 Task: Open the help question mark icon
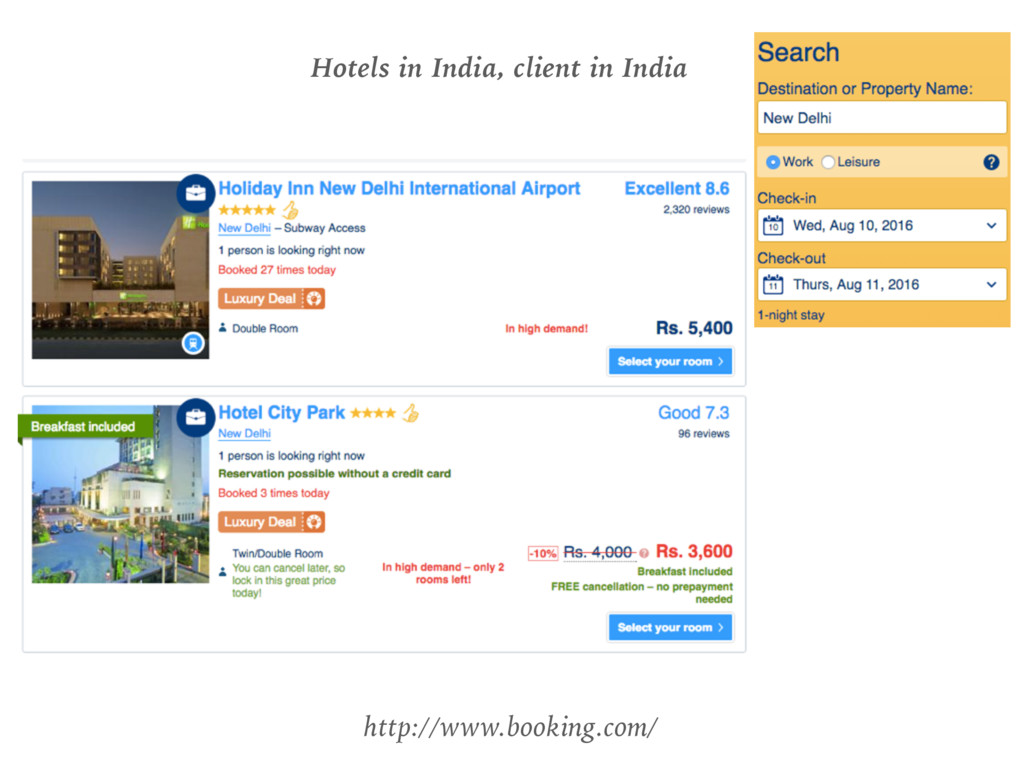(x=991, y=162)
